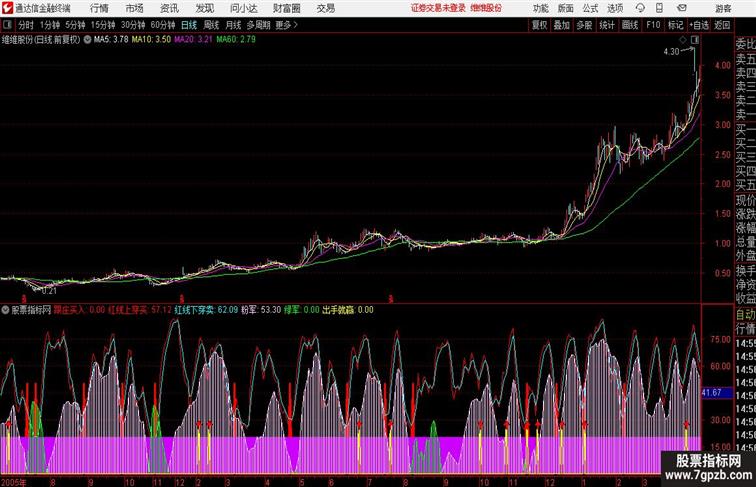Open the 问小达 menu
This screenshot has width=756, height=487.
[x=243, y=8]
